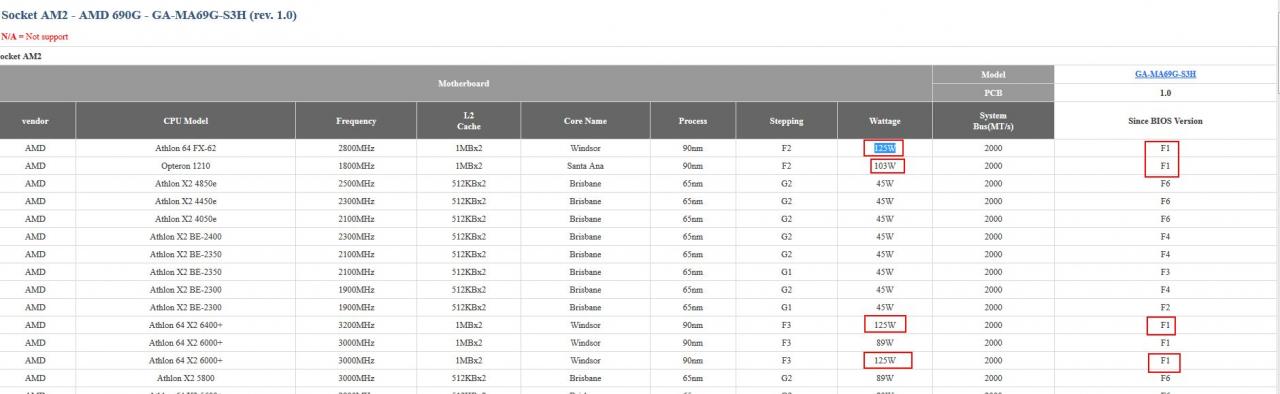The height and width of the screenshot is (394, 1280).
Task: Click the Frequency column header
Action: click(356, 121)
